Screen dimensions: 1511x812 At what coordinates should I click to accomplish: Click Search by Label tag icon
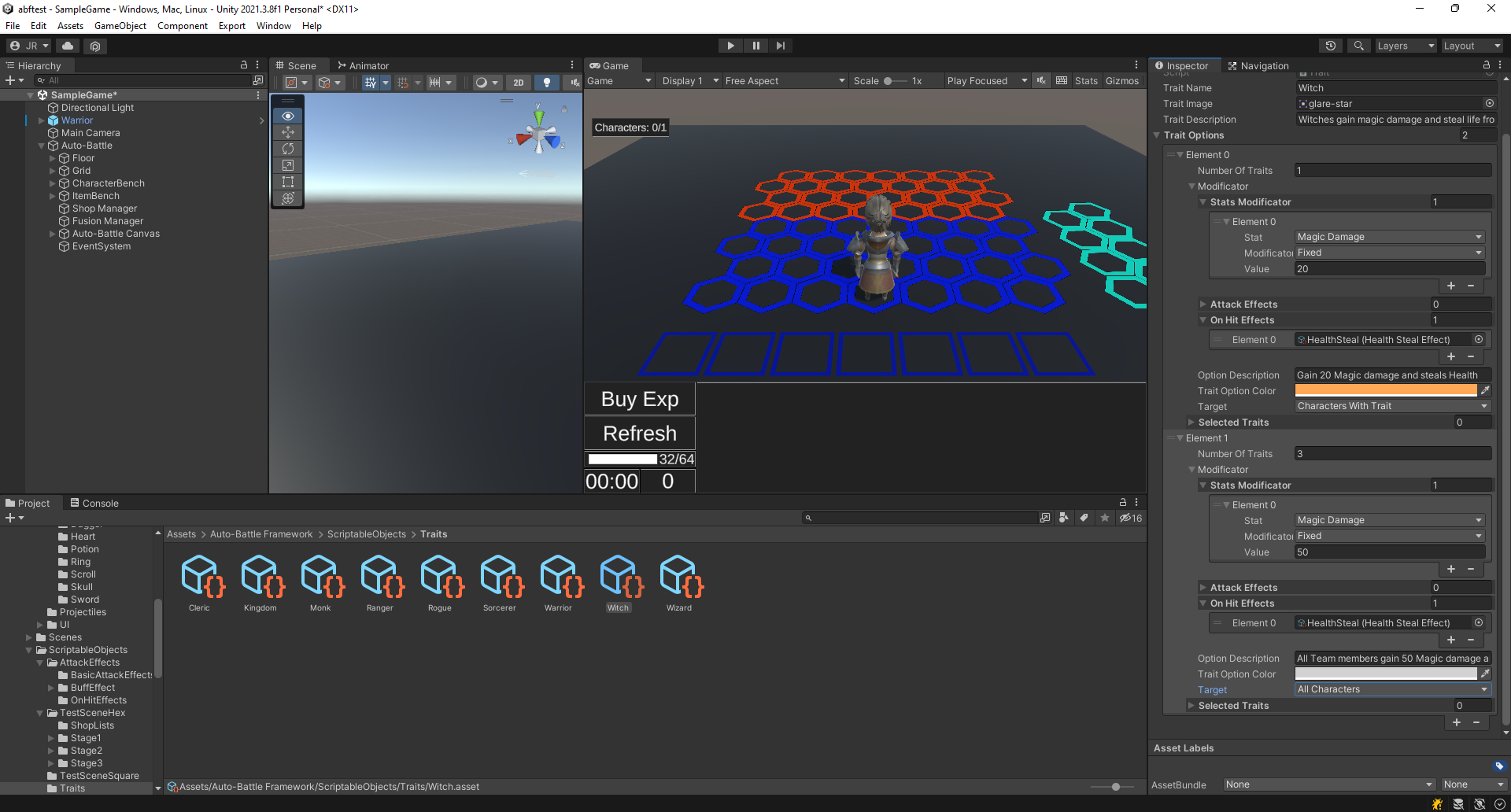(1084, 518)
